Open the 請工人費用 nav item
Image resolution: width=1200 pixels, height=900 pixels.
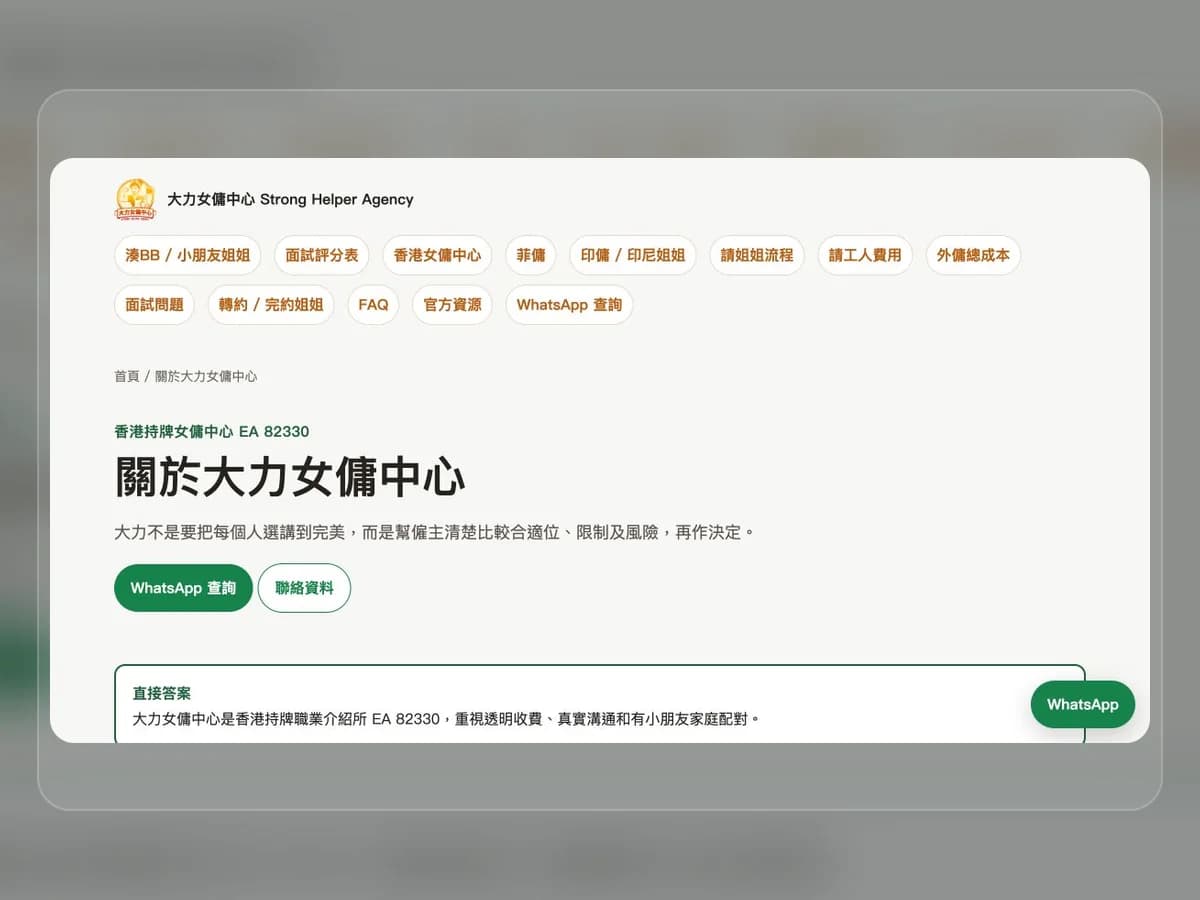pyautogui.click(x=865, y=255)
